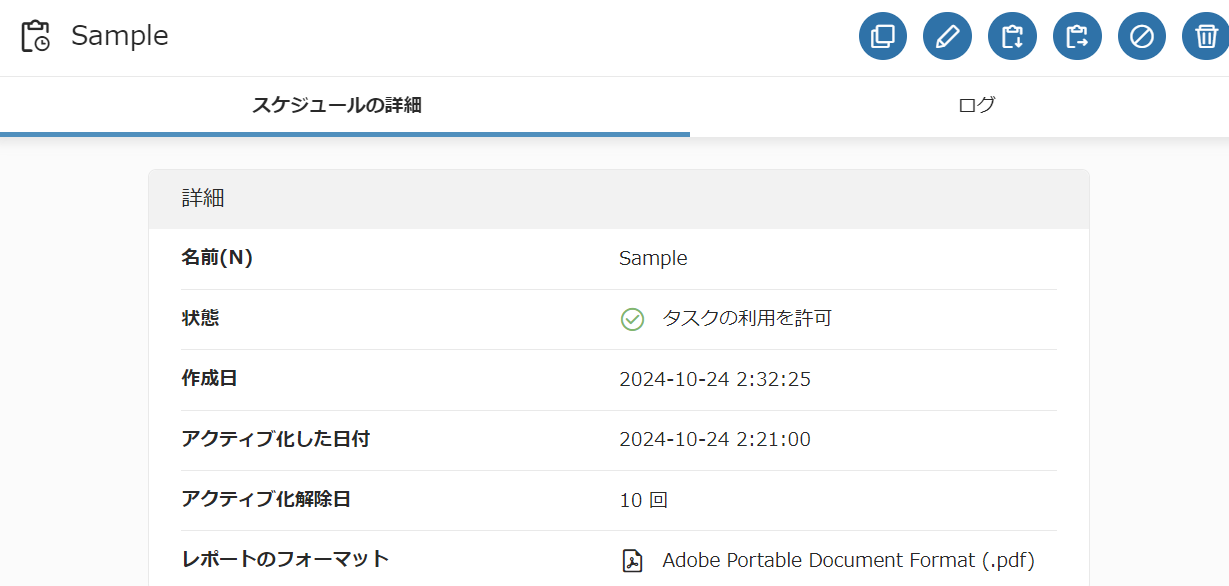The image size is (1229, 586).
Task: Click the 10 回 value
Action: [x=643, y=500]
